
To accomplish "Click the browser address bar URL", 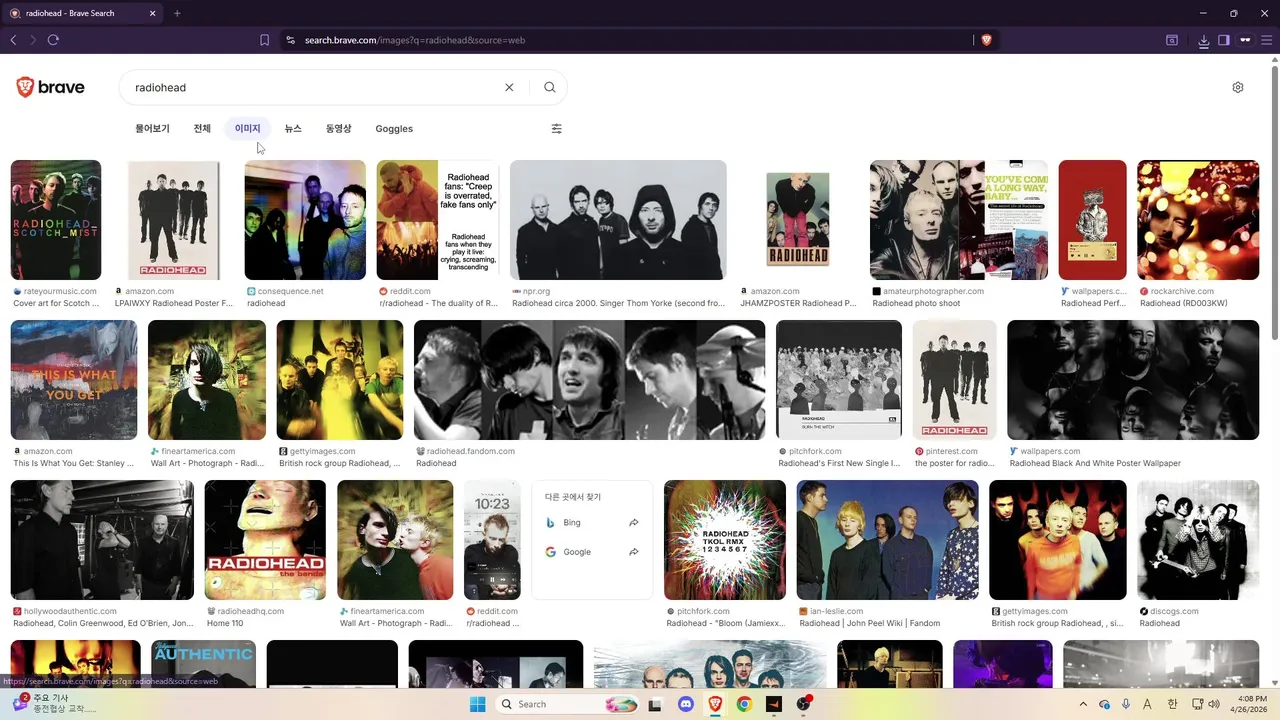I will click(414, 40).
